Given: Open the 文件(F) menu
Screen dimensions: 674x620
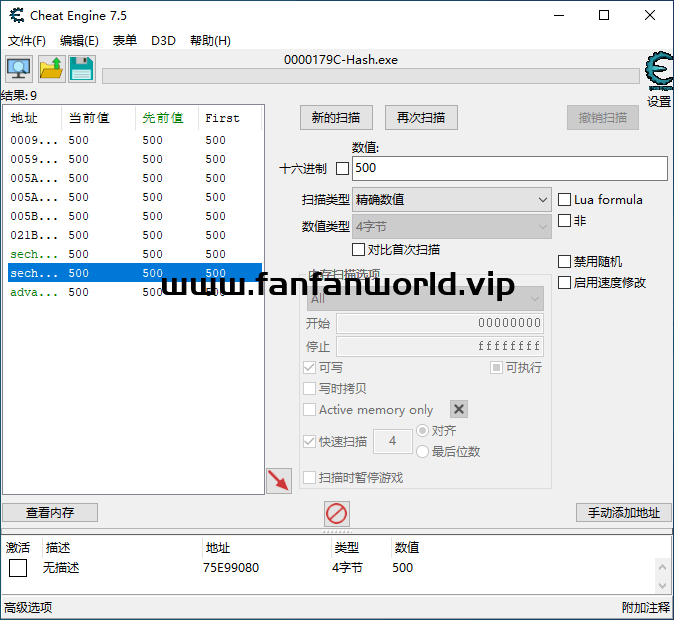Looking at the screenshot, I should (27, 41).
